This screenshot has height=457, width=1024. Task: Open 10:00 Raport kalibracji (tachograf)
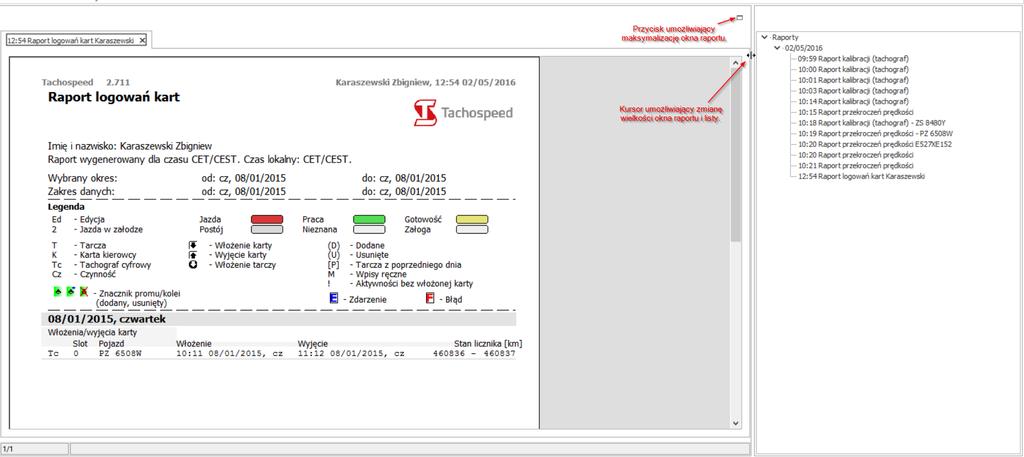click(x=853, y=69)
